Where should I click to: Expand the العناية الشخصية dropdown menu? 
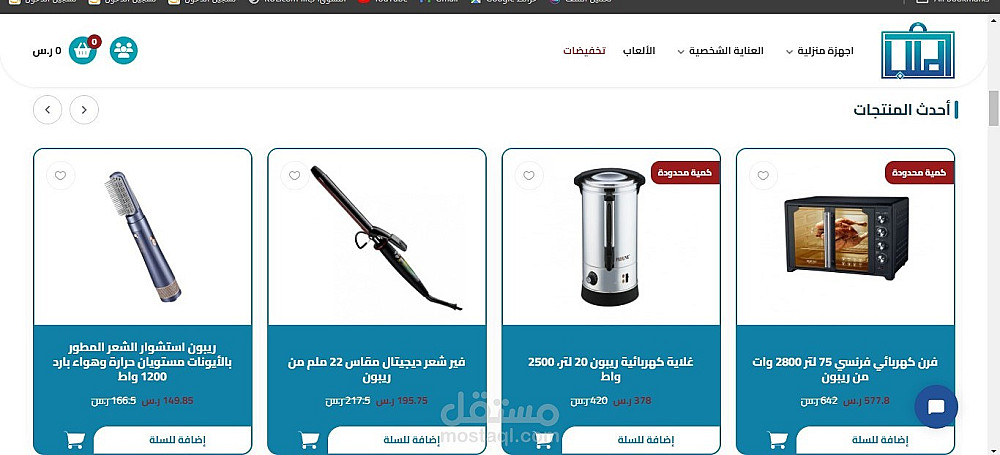[721, 50]
